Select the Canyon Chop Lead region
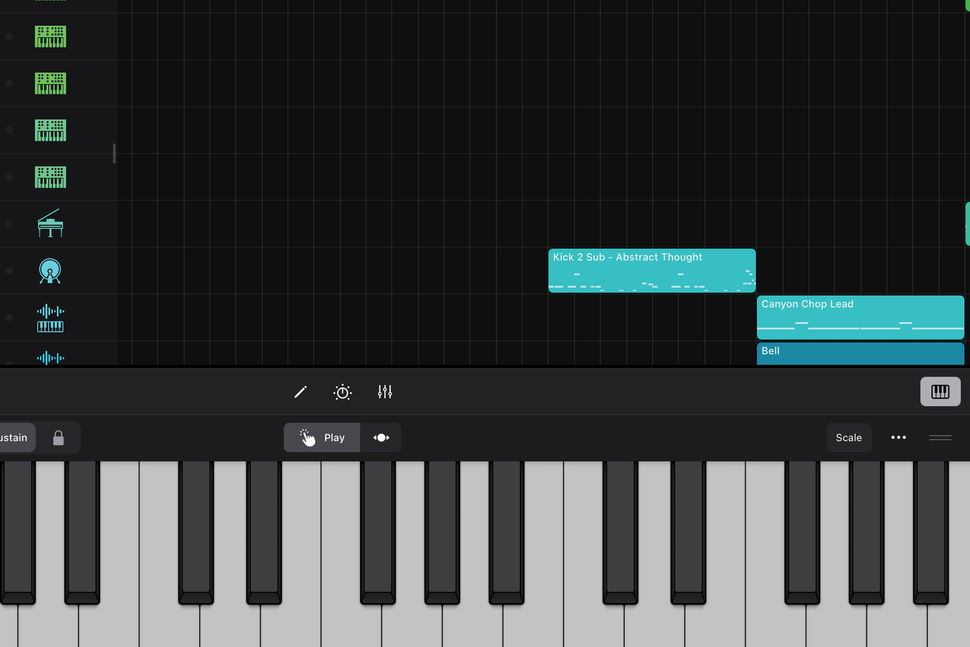 [x=859, y=316]
